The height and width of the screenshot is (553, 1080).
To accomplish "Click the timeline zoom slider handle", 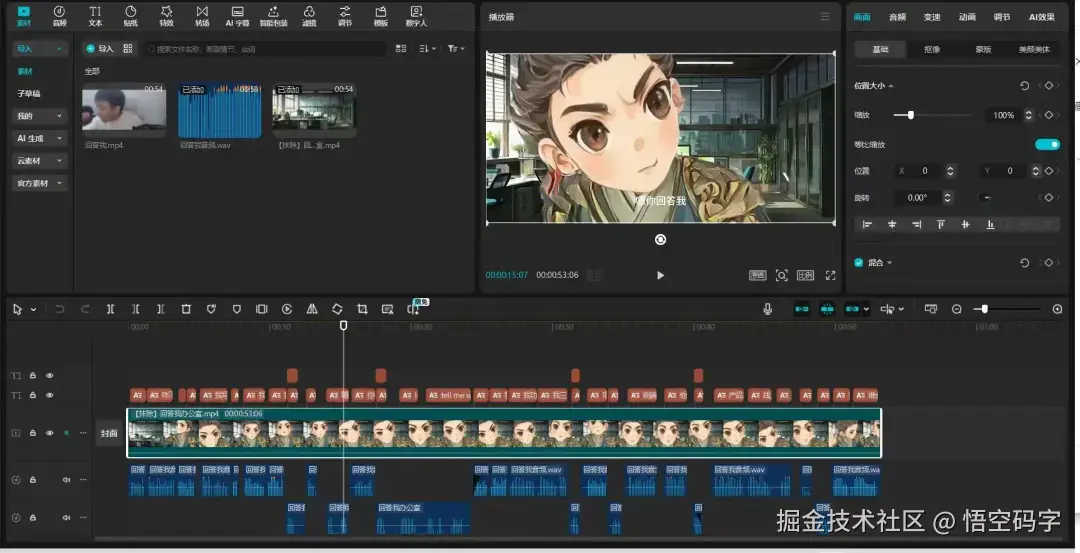I will click(x=984, y=309).
